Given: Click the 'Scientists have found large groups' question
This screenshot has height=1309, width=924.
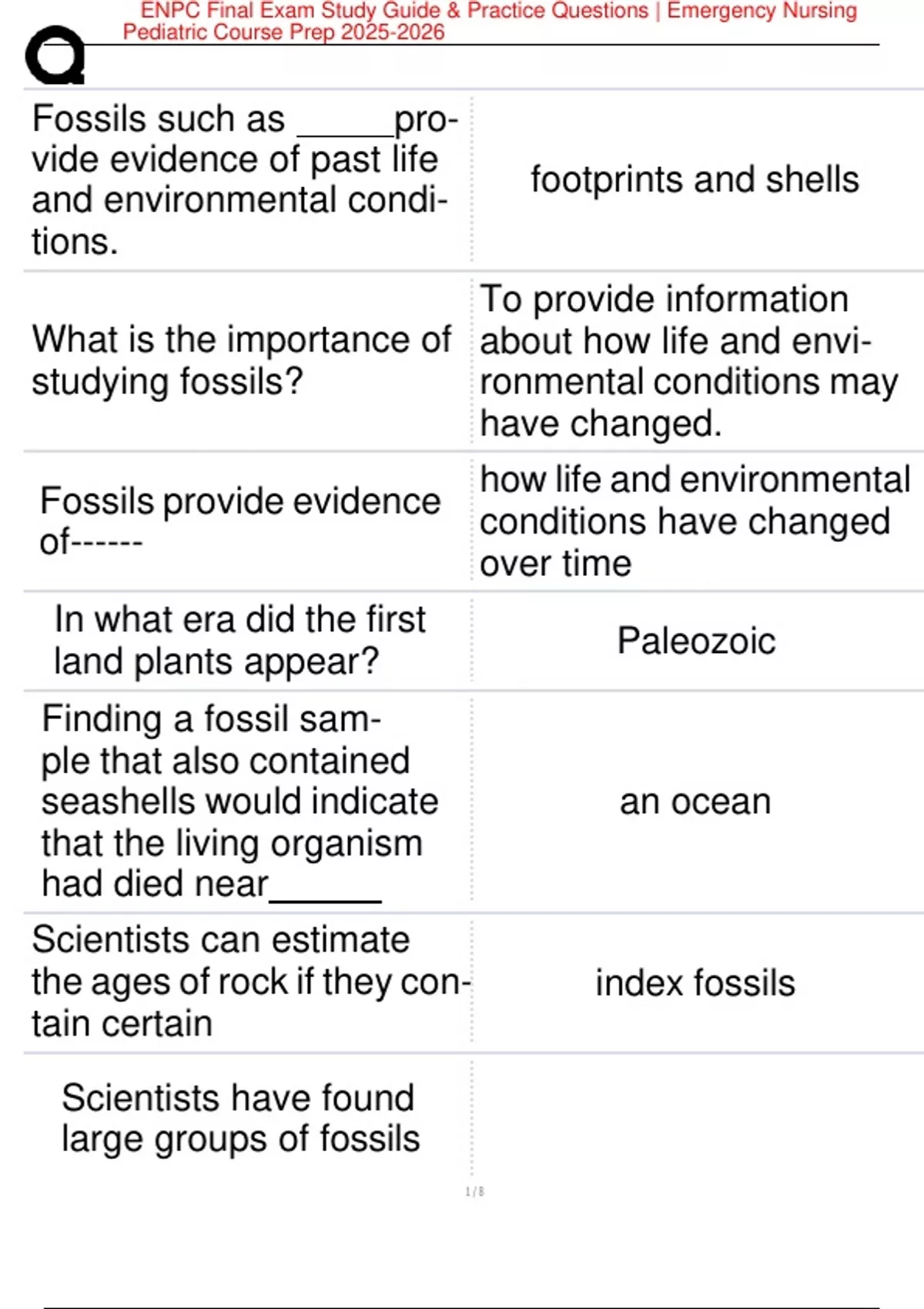Looking at the screenshot, I should [240, 1118].
